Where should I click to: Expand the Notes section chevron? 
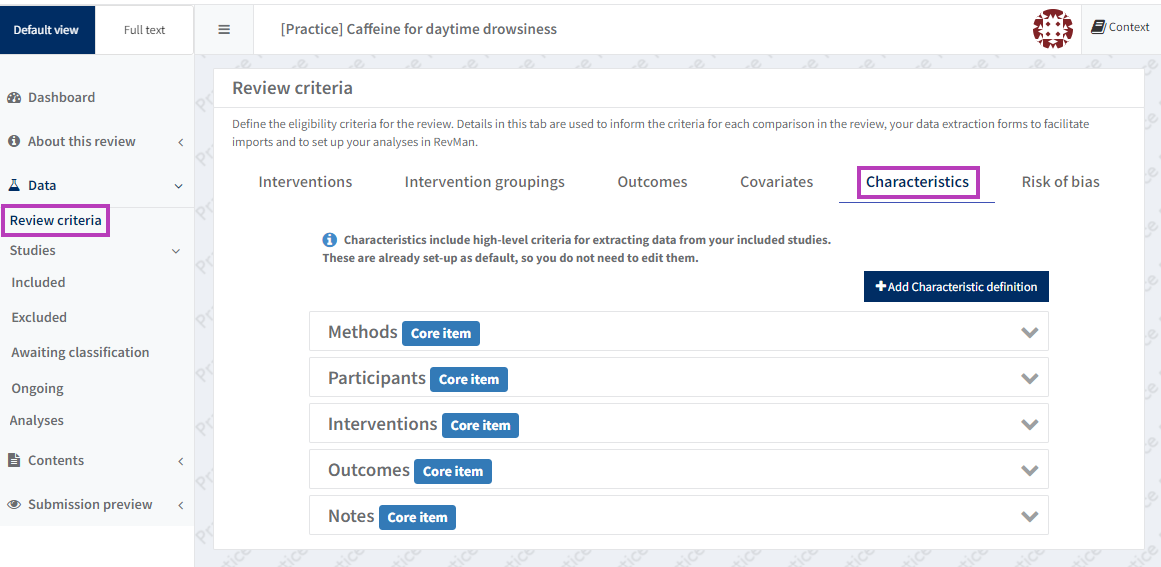click(x=1029, y=516)
